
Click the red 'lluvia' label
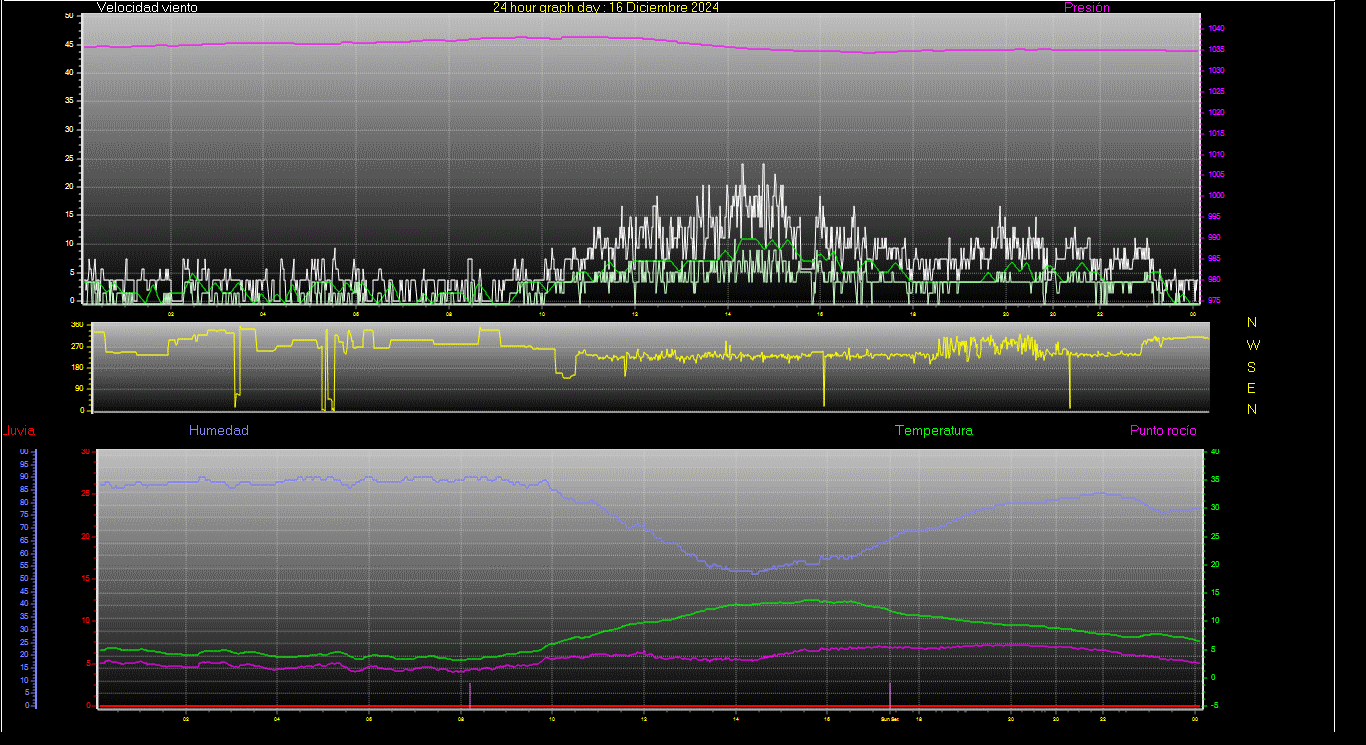coord(20,431)
